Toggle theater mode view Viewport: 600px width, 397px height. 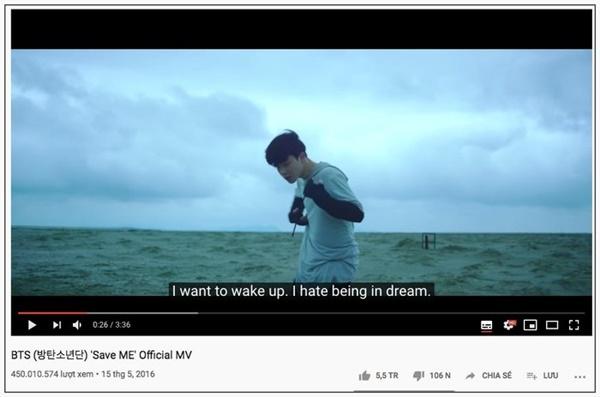click(552, 325)
